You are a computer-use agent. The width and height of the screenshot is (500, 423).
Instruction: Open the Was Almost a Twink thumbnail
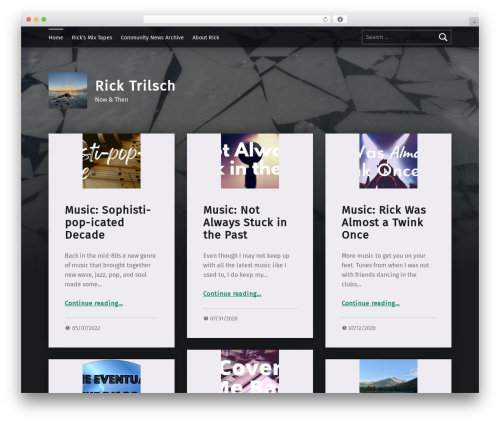[x=388, y=161]
